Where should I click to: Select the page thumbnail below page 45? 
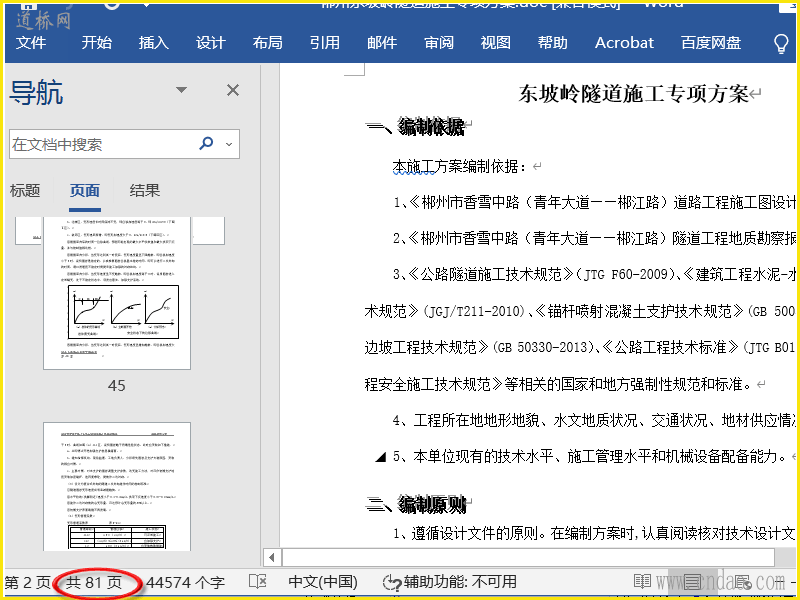click(x=117, y=486)
